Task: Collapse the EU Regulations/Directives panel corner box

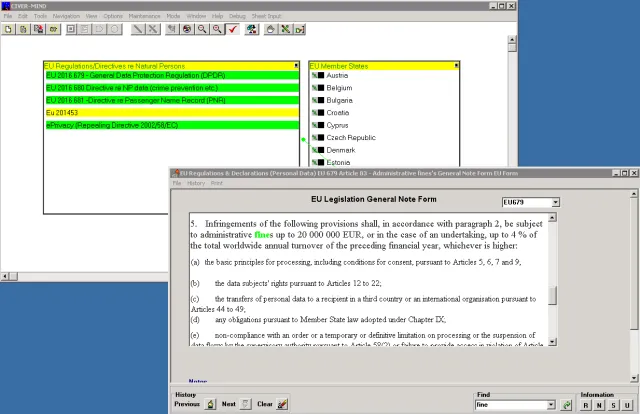Action: coord(296,65)
